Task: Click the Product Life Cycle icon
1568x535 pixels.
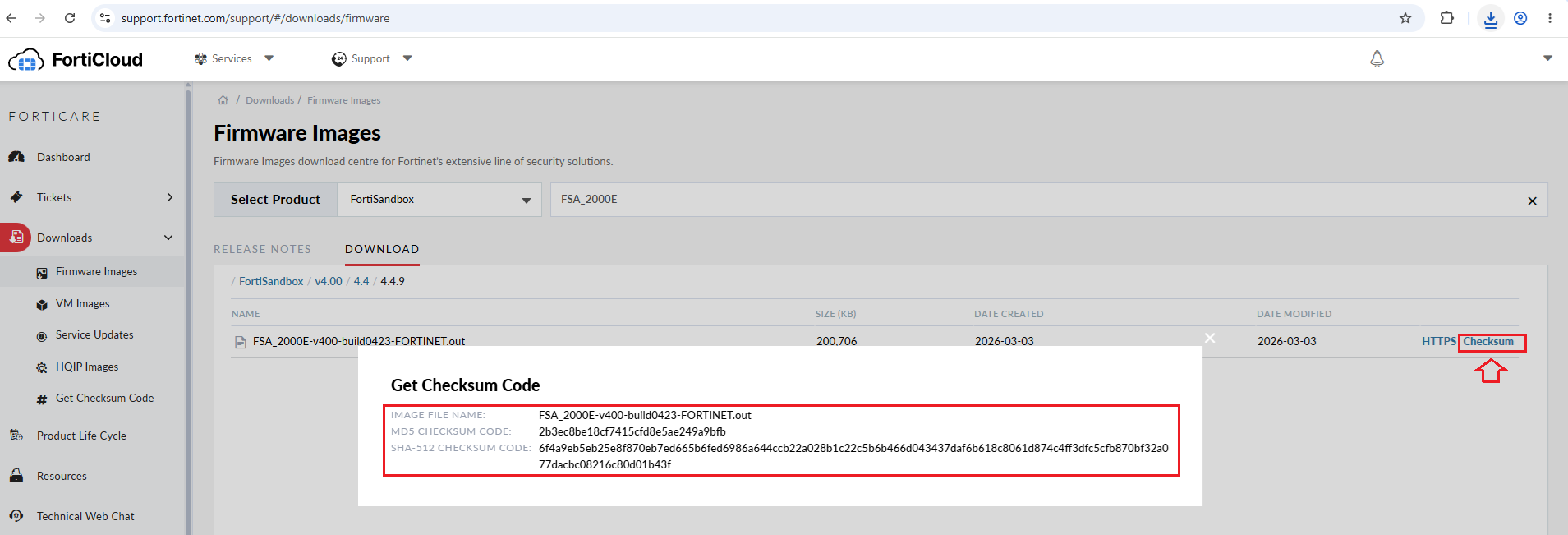Action: [x=16, y=436]
